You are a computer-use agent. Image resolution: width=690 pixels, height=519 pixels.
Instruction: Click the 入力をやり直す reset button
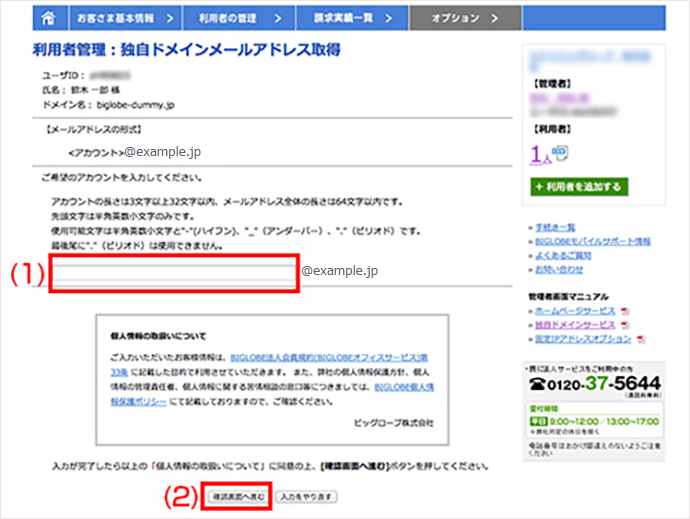point(306,497)
